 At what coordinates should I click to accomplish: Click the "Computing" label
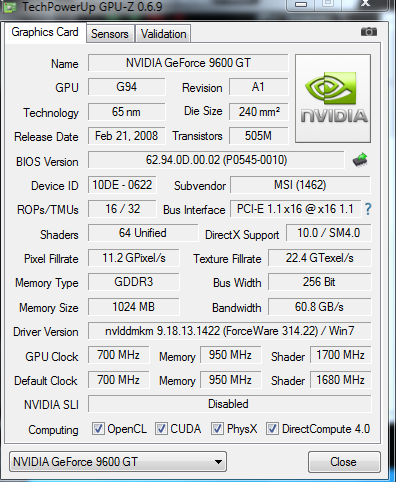53,430
